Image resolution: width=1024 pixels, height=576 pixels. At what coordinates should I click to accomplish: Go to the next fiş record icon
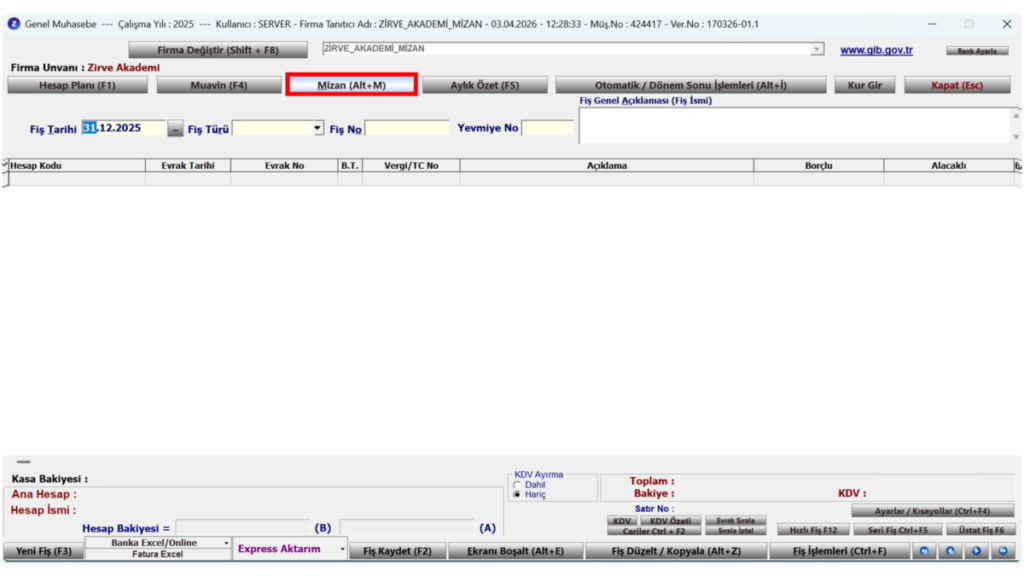[x=976, y=551]
